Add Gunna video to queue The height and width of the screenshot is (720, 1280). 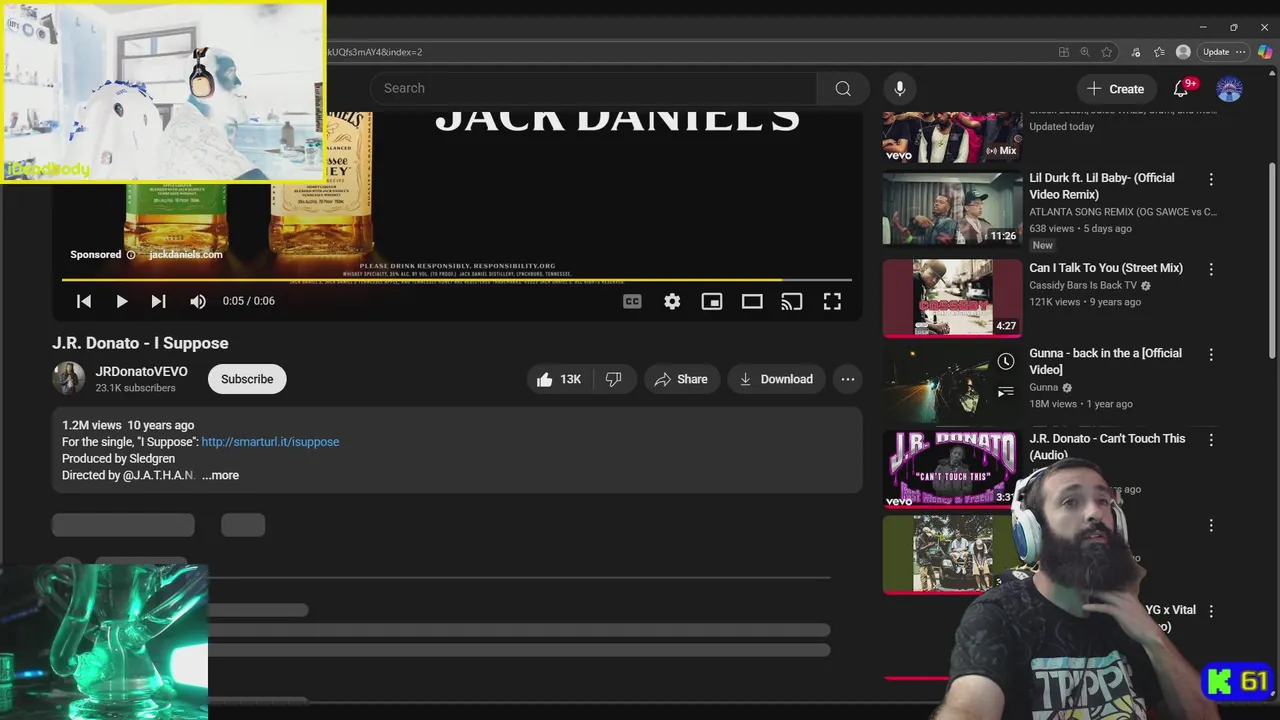1006,392
